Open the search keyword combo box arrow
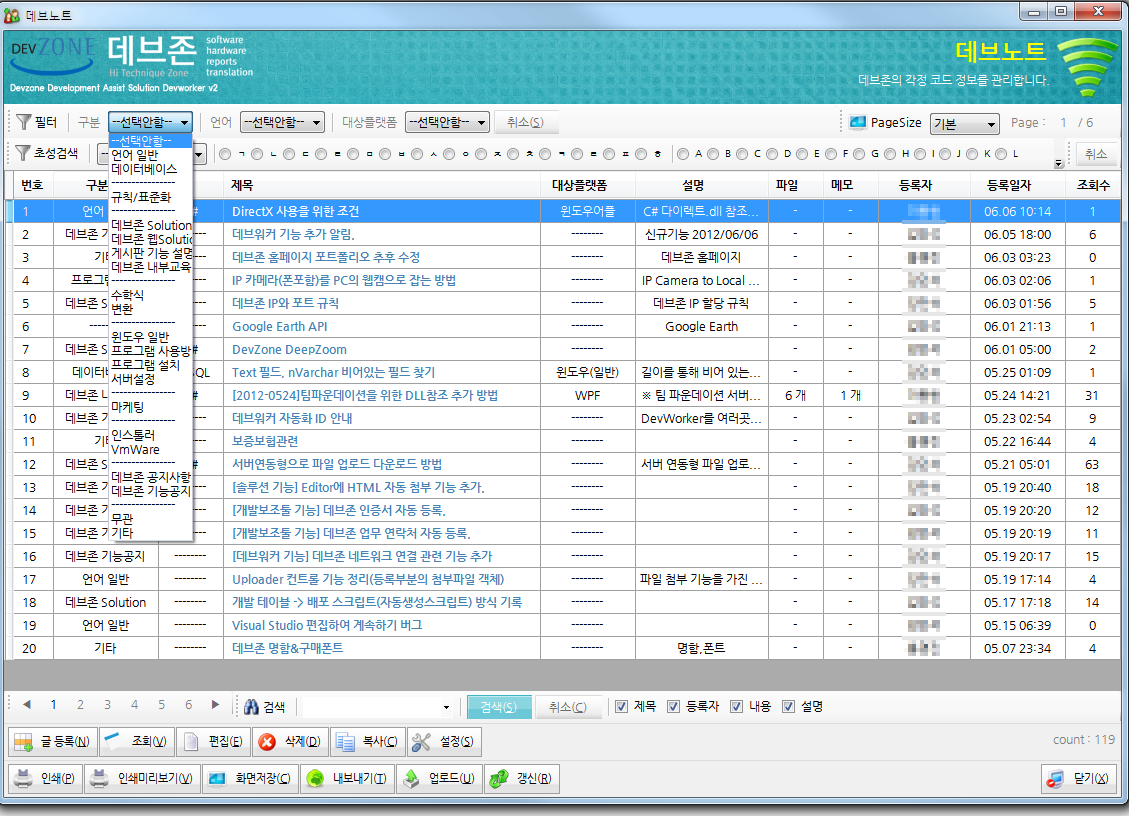The image size is (1129, 816). point(446,707)
